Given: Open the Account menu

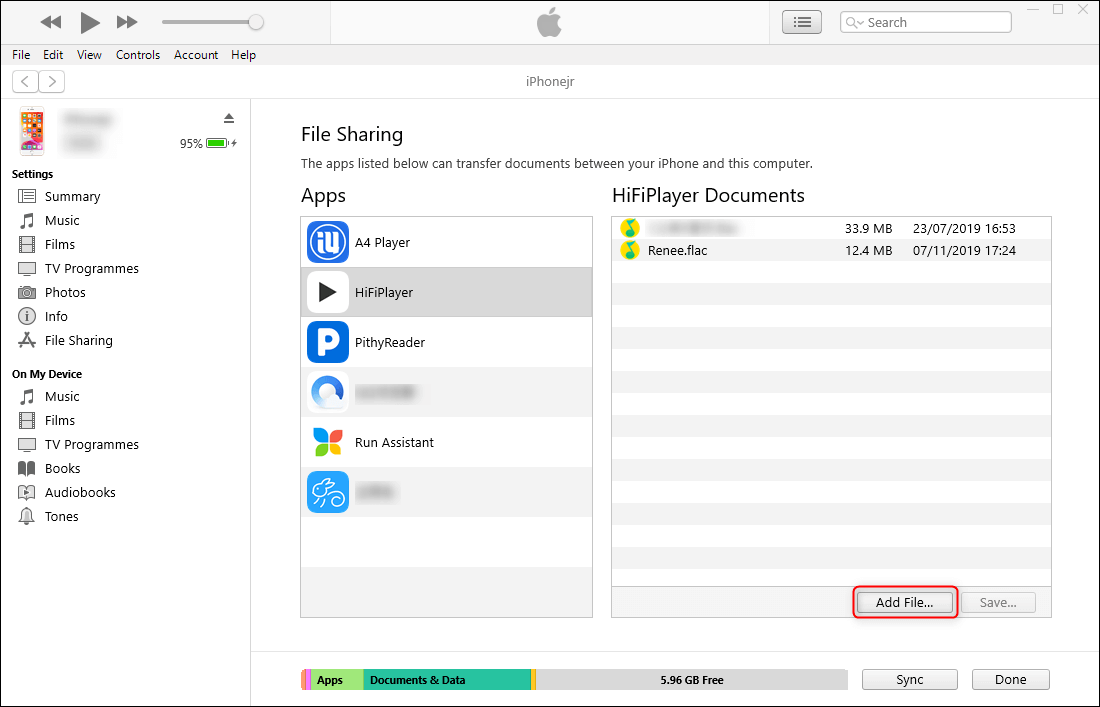Looking at the screenshot, I should tap(196, 55).
